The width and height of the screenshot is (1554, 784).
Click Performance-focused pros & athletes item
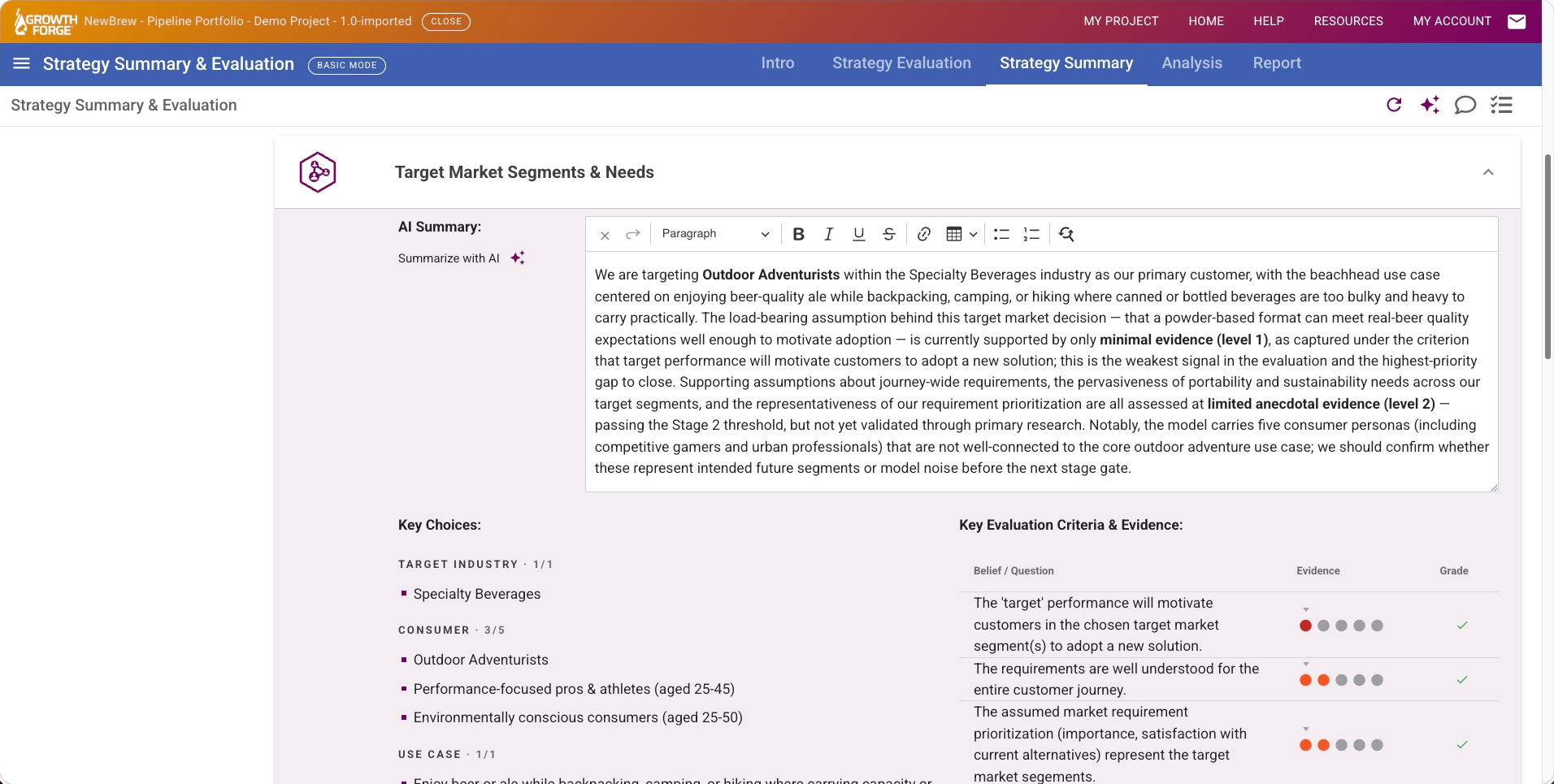pyautogui.click(x=574, y=689)
